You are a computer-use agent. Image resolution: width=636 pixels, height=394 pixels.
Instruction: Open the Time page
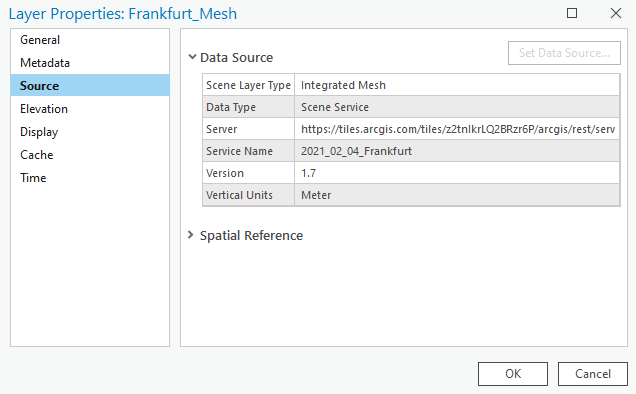coord(90,178)
